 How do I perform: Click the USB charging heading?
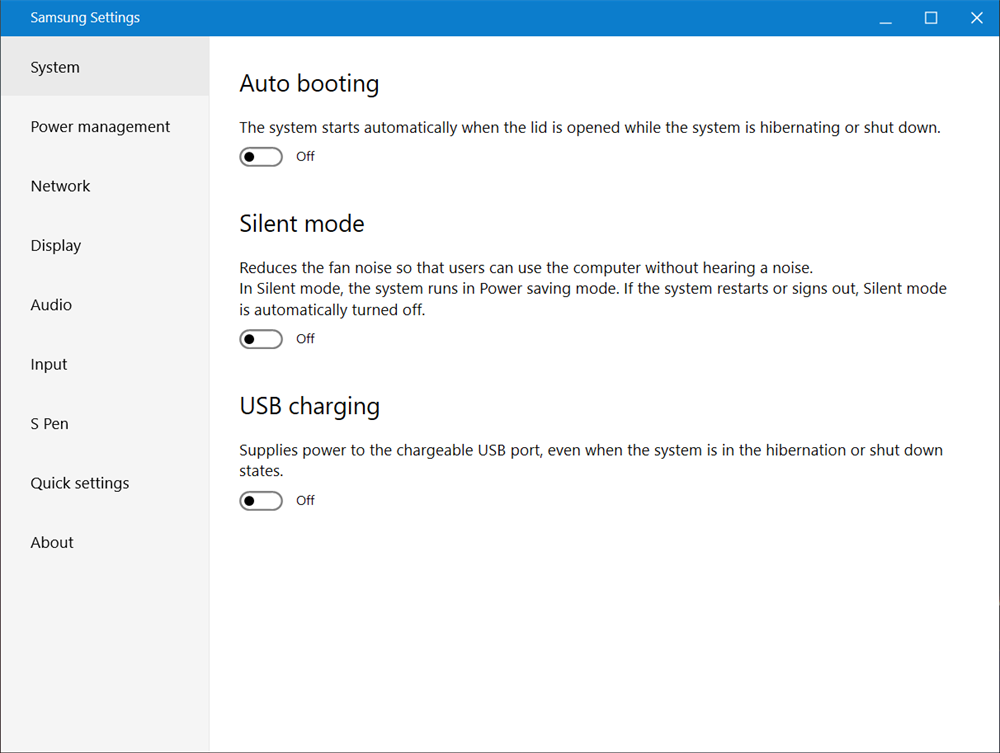click(x=310, y=406)
